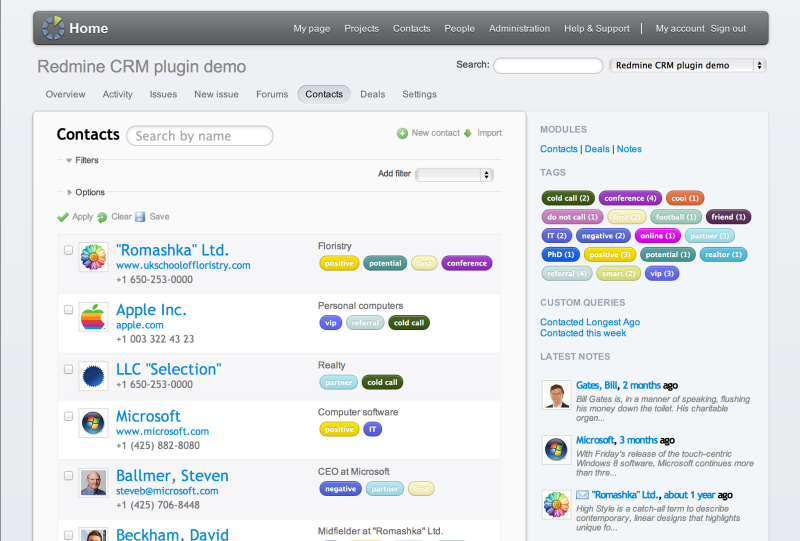The image size is (800, 541).
Task: Click Romashka flower icon in Latest Notes
Action: coord(556,504)
